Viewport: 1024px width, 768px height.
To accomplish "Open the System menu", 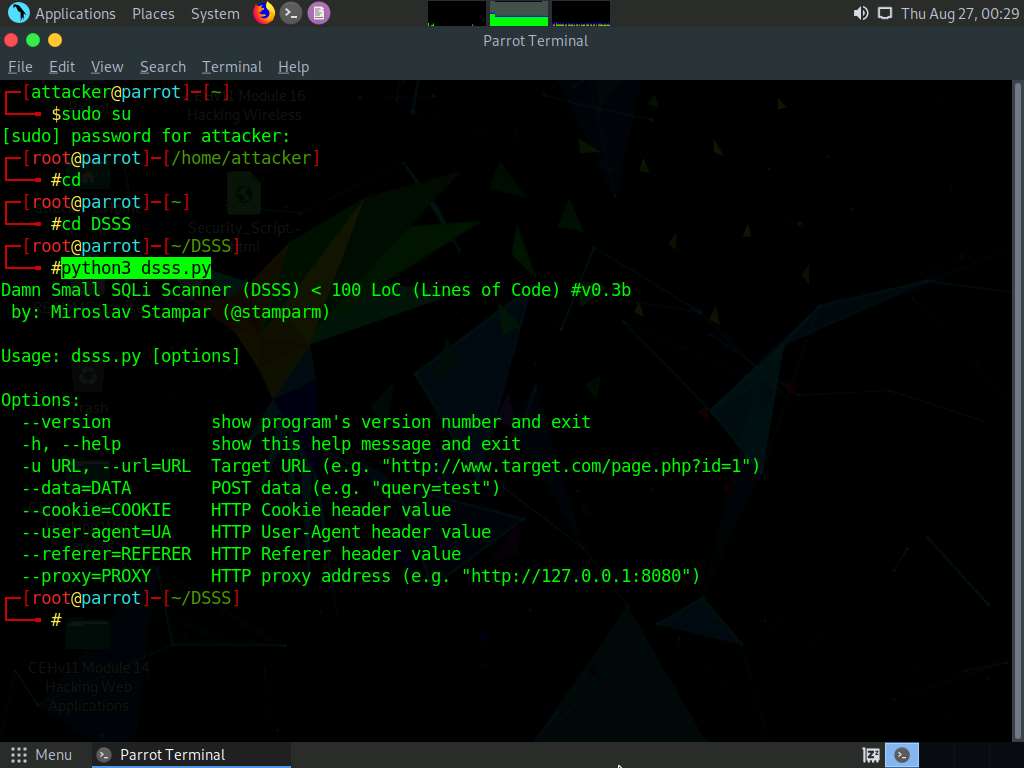I will coord(213,13).
